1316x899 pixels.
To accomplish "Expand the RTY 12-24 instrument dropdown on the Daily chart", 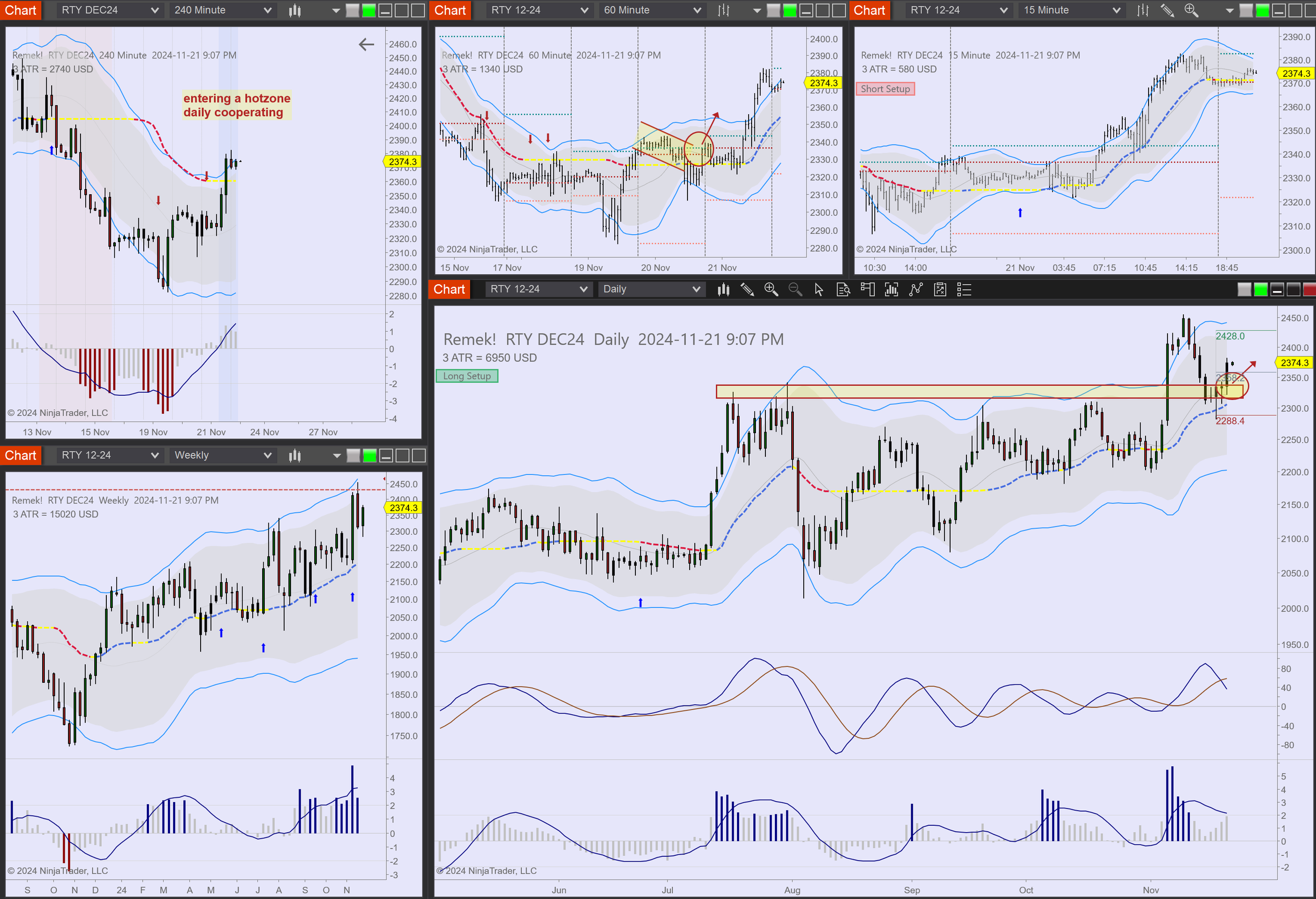I will pyautogui.click(x=538, y=289).
